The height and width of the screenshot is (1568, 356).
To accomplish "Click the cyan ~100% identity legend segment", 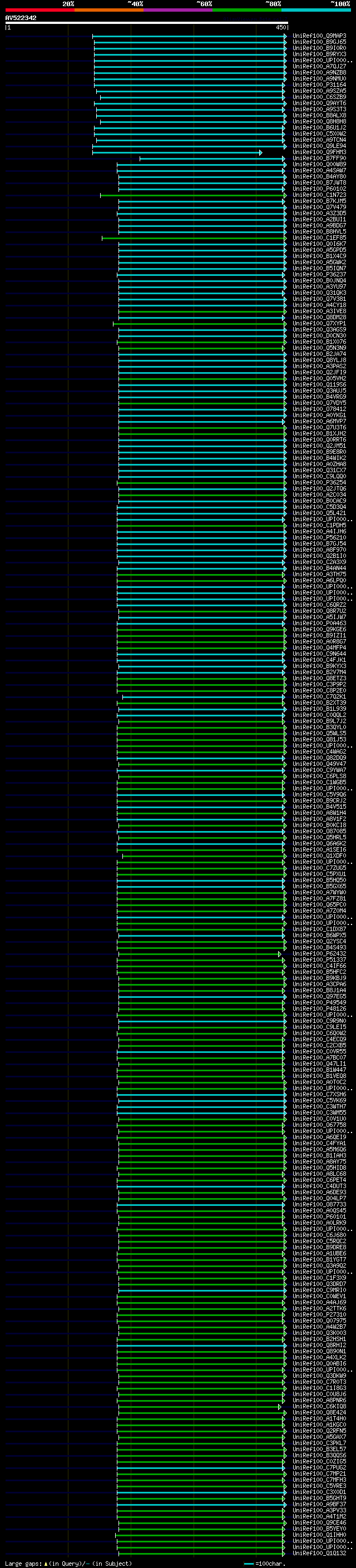I will pos(316,10).
